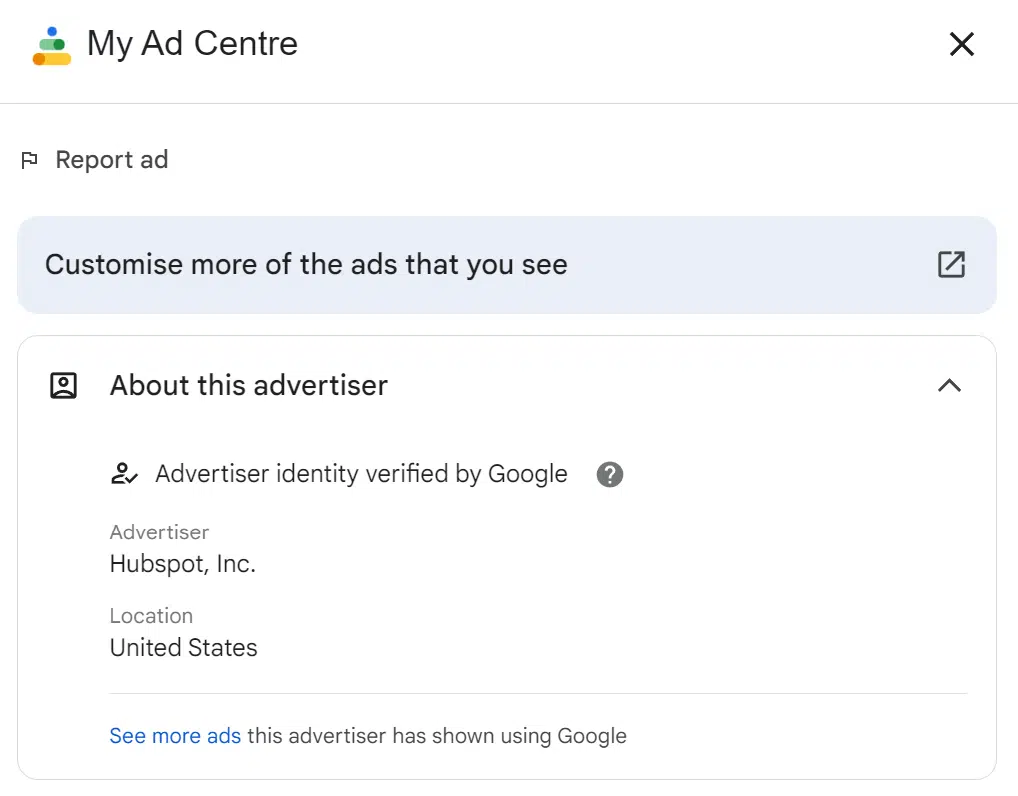Click the grey Location field label
This screenshot has width=1018, height=796.
tap(151, 616)
